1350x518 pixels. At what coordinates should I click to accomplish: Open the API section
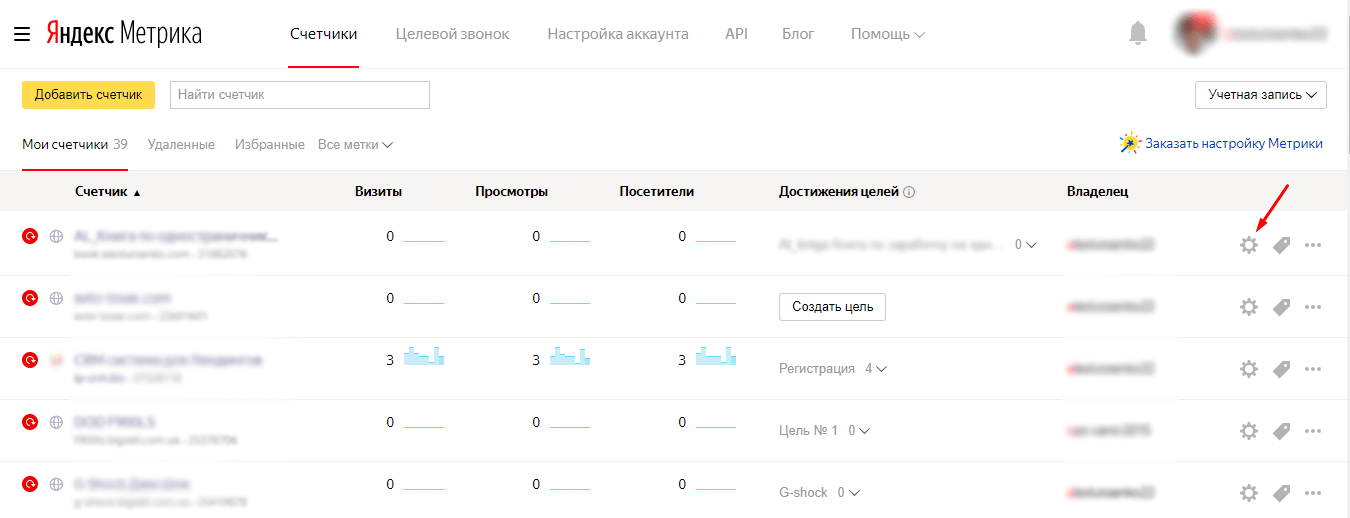tap(736, 34)
